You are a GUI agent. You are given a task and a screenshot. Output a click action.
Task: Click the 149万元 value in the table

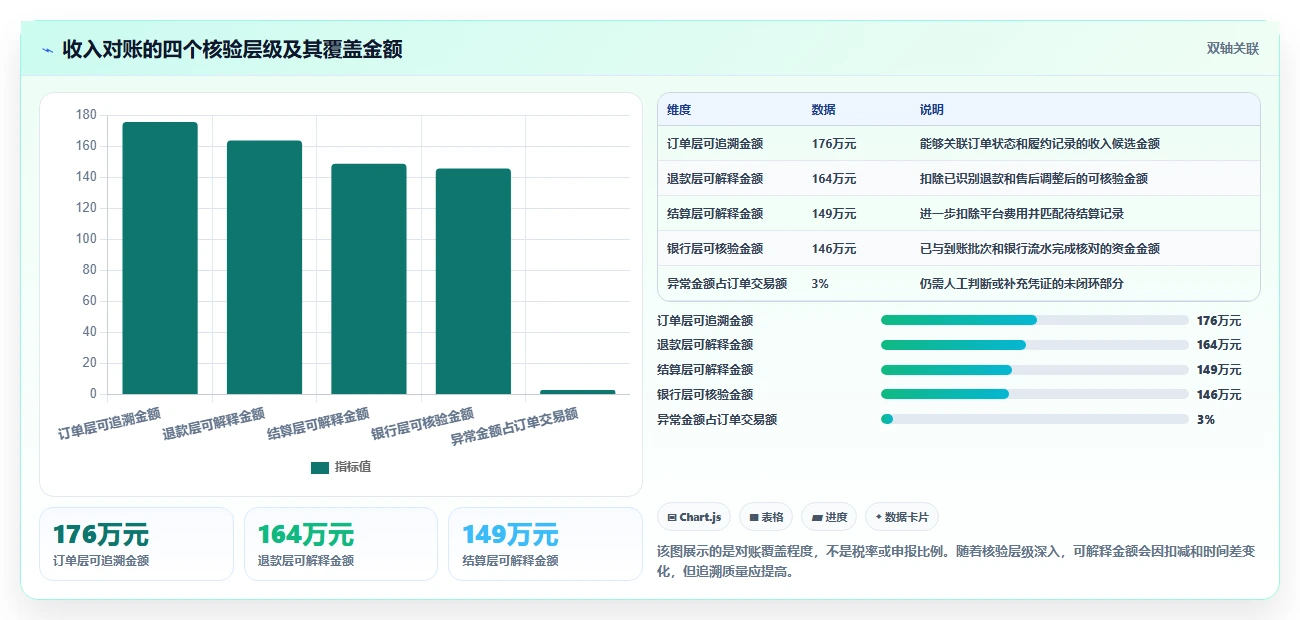[x=834, y=214]
